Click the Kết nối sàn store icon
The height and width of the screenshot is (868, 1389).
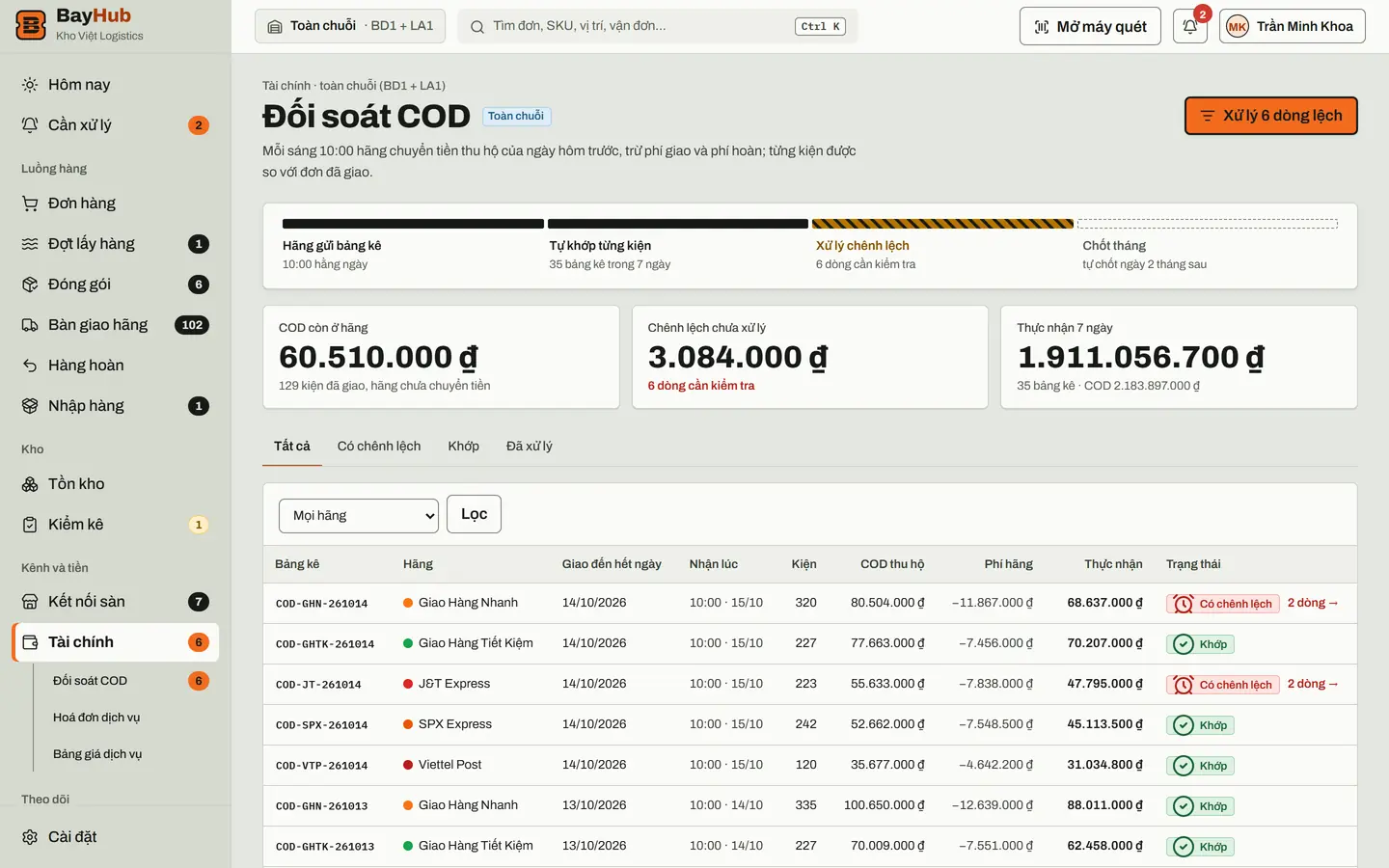pos(30,602)
